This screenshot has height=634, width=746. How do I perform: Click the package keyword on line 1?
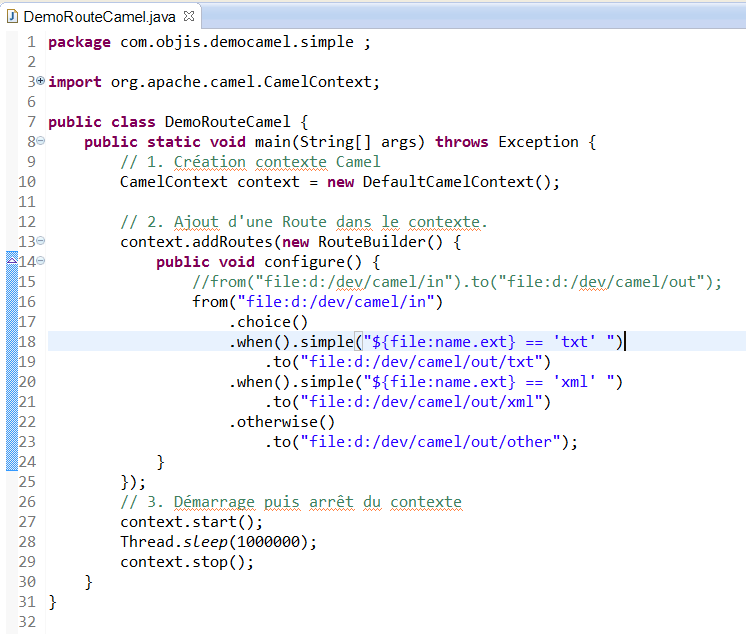coord(79,42)
